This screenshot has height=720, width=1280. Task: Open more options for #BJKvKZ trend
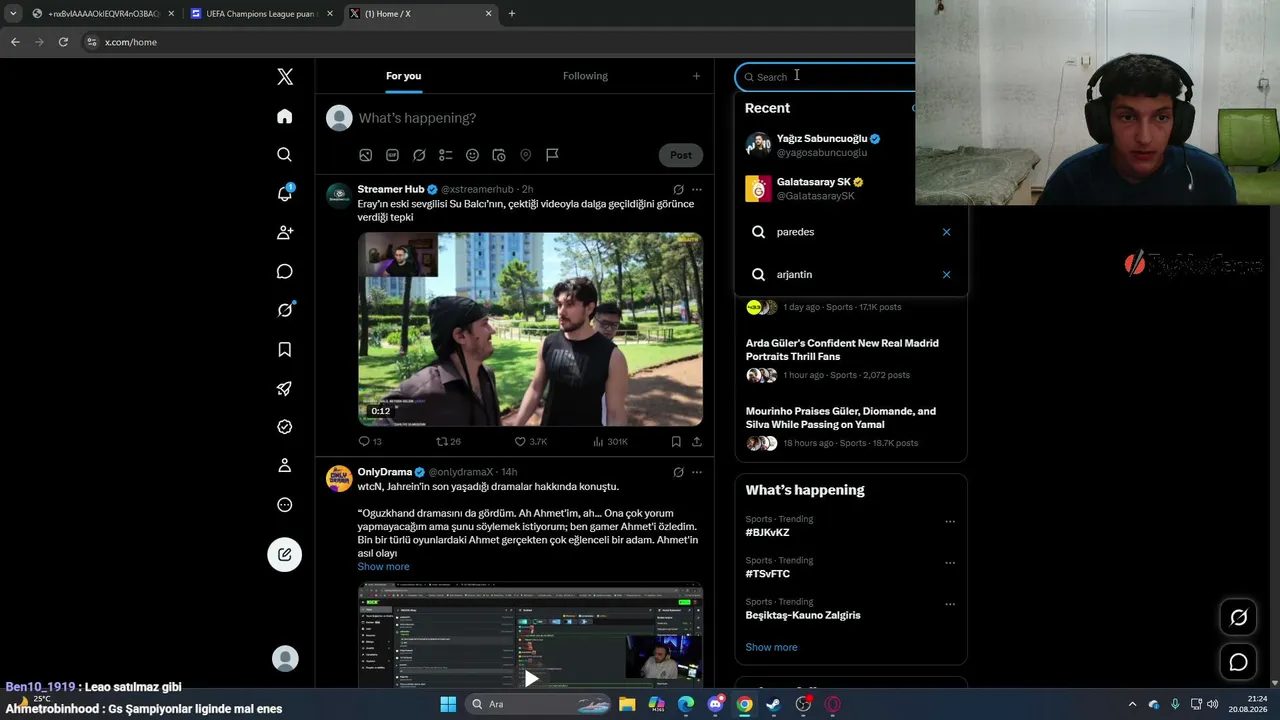pos(950,521)
